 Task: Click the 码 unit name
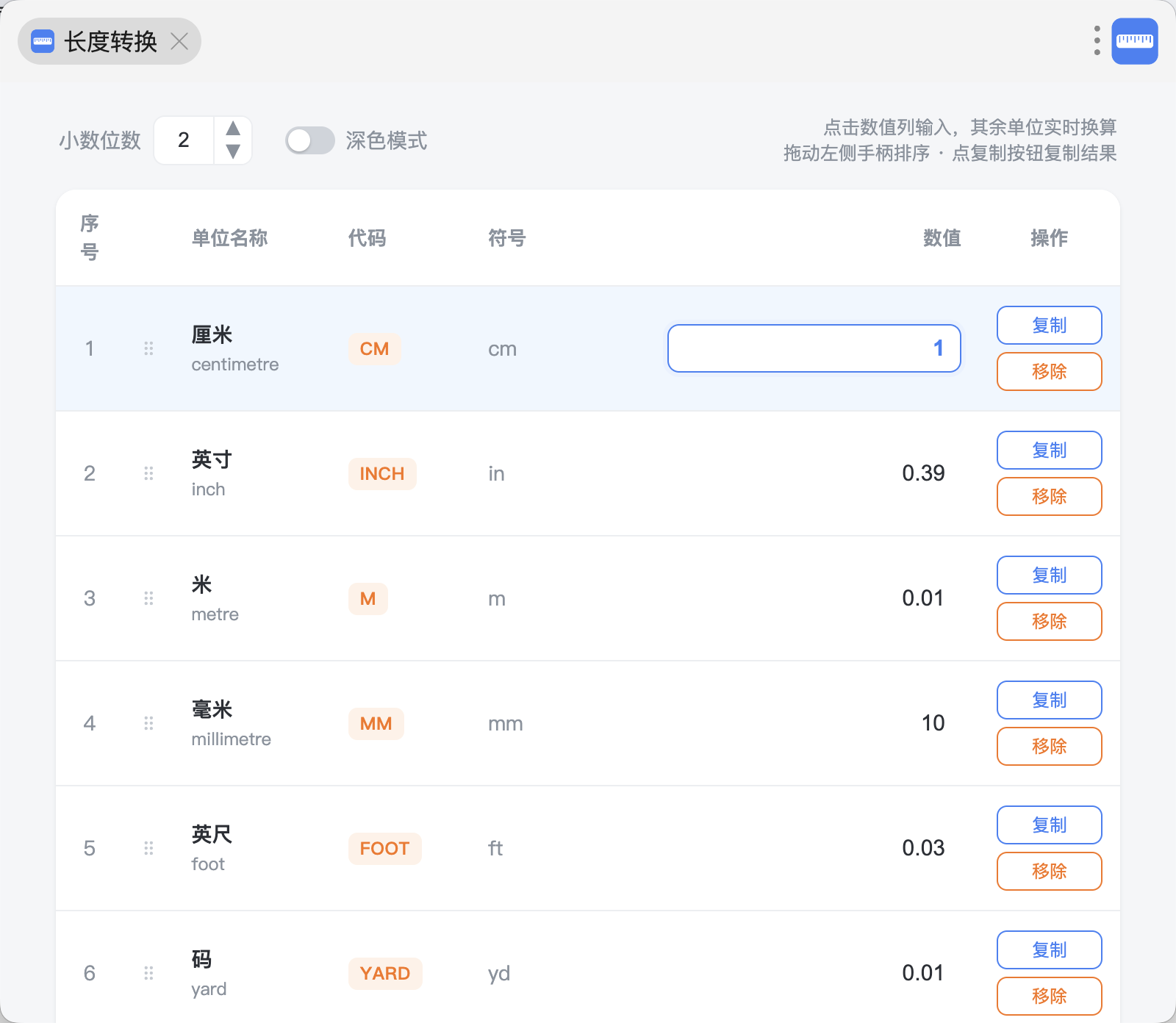201,959
